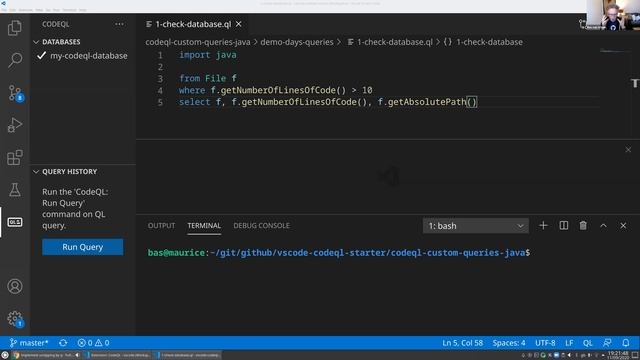Click 'import java' on line 1
Image resolution: width=640 pixels, height=360 pixels.
point(207,55)
